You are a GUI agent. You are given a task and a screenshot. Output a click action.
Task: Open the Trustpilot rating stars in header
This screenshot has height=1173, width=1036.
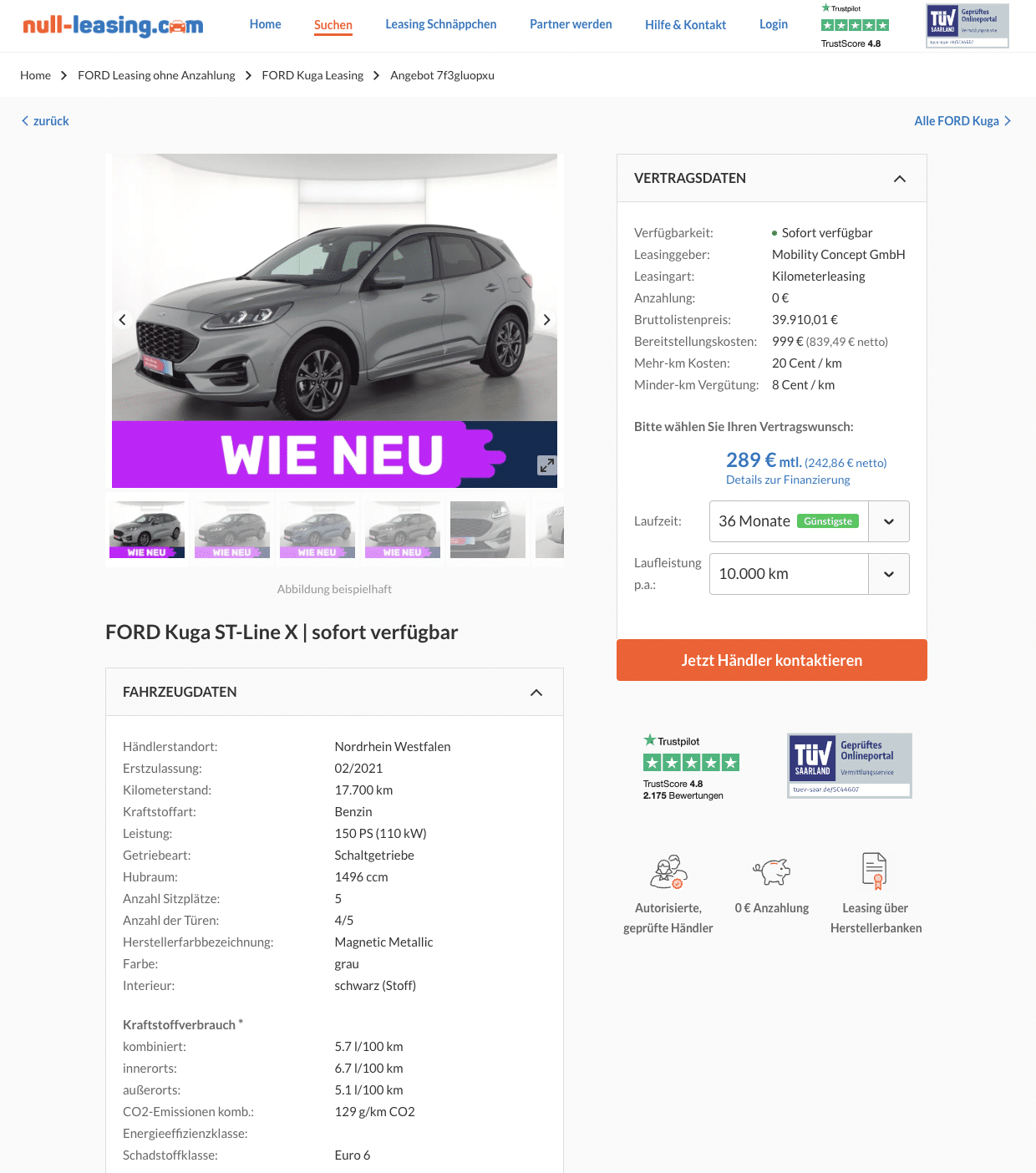click(x=855, y=25)
